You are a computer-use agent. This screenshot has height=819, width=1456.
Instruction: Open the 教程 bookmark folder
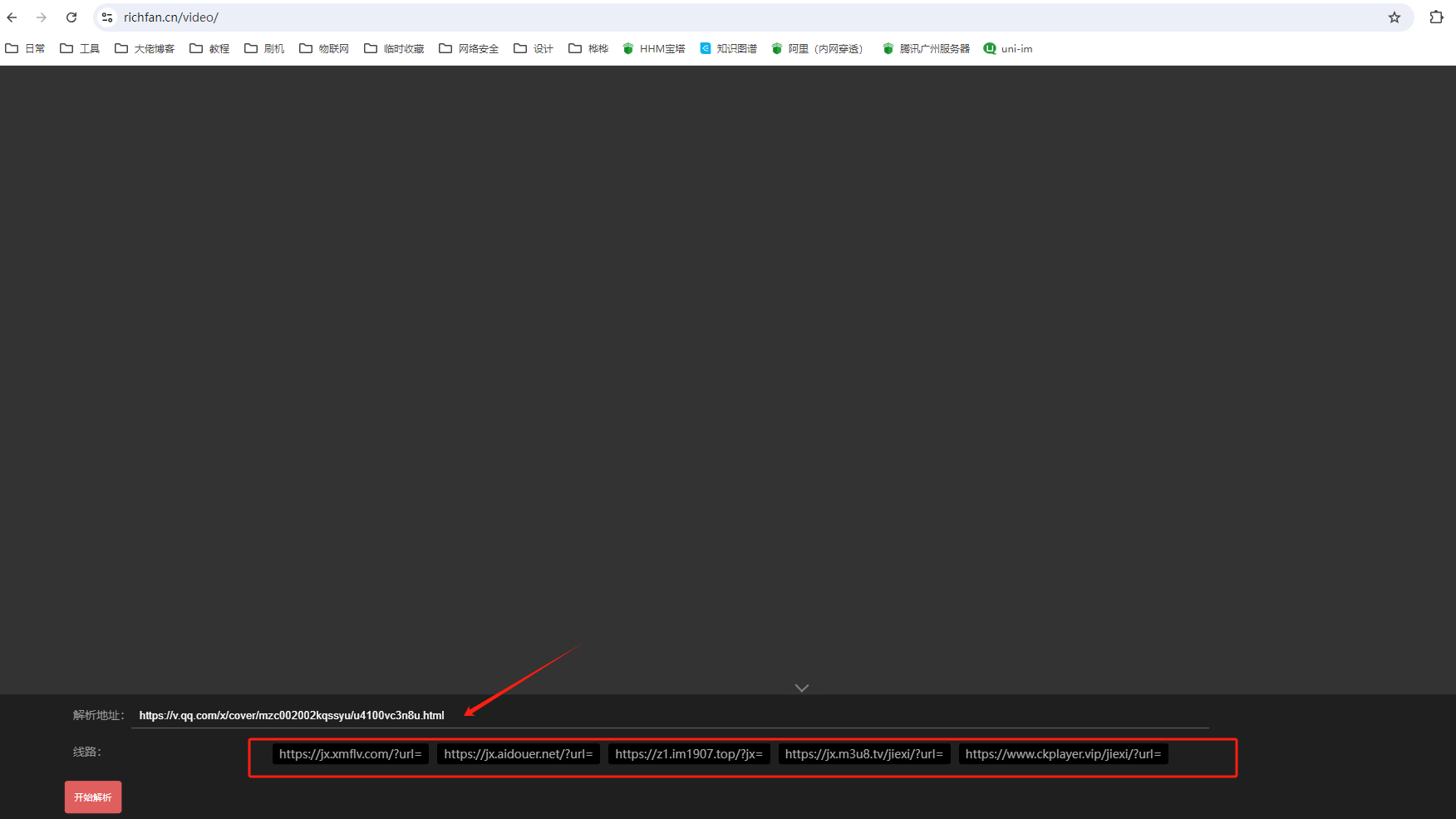[x=209, y=49]
